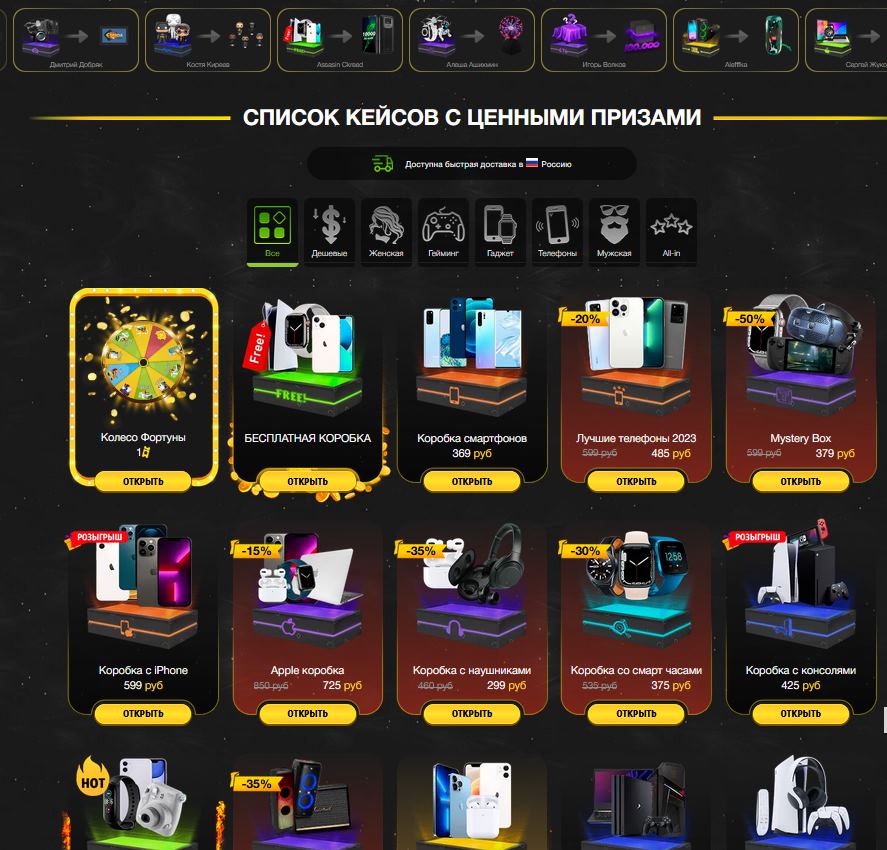
Task: Click the Apple коробка case image
Action: [307, 587]
